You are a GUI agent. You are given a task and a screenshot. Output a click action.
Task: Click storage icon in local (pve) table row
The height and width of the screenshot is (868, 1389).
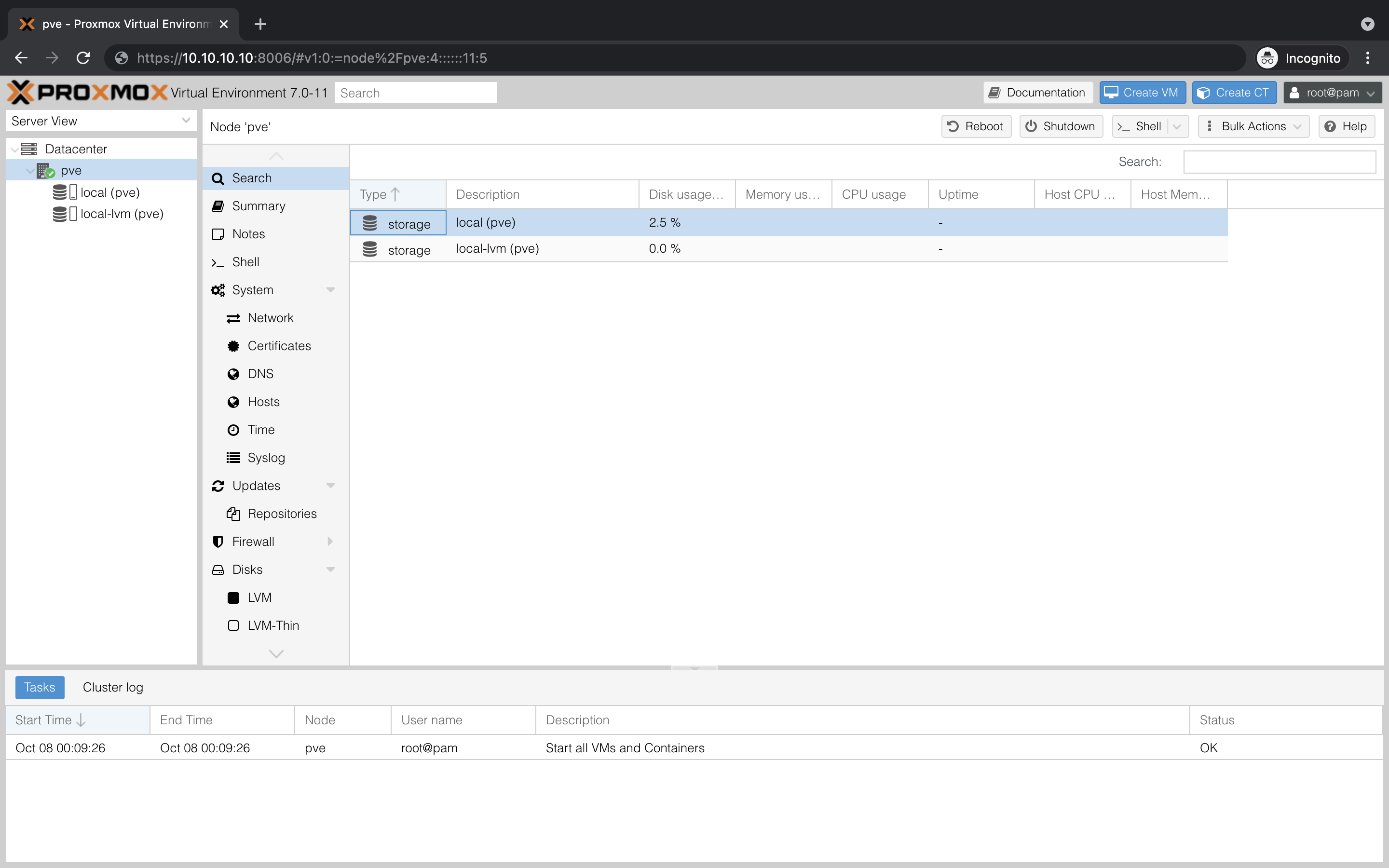pos(369,223)
